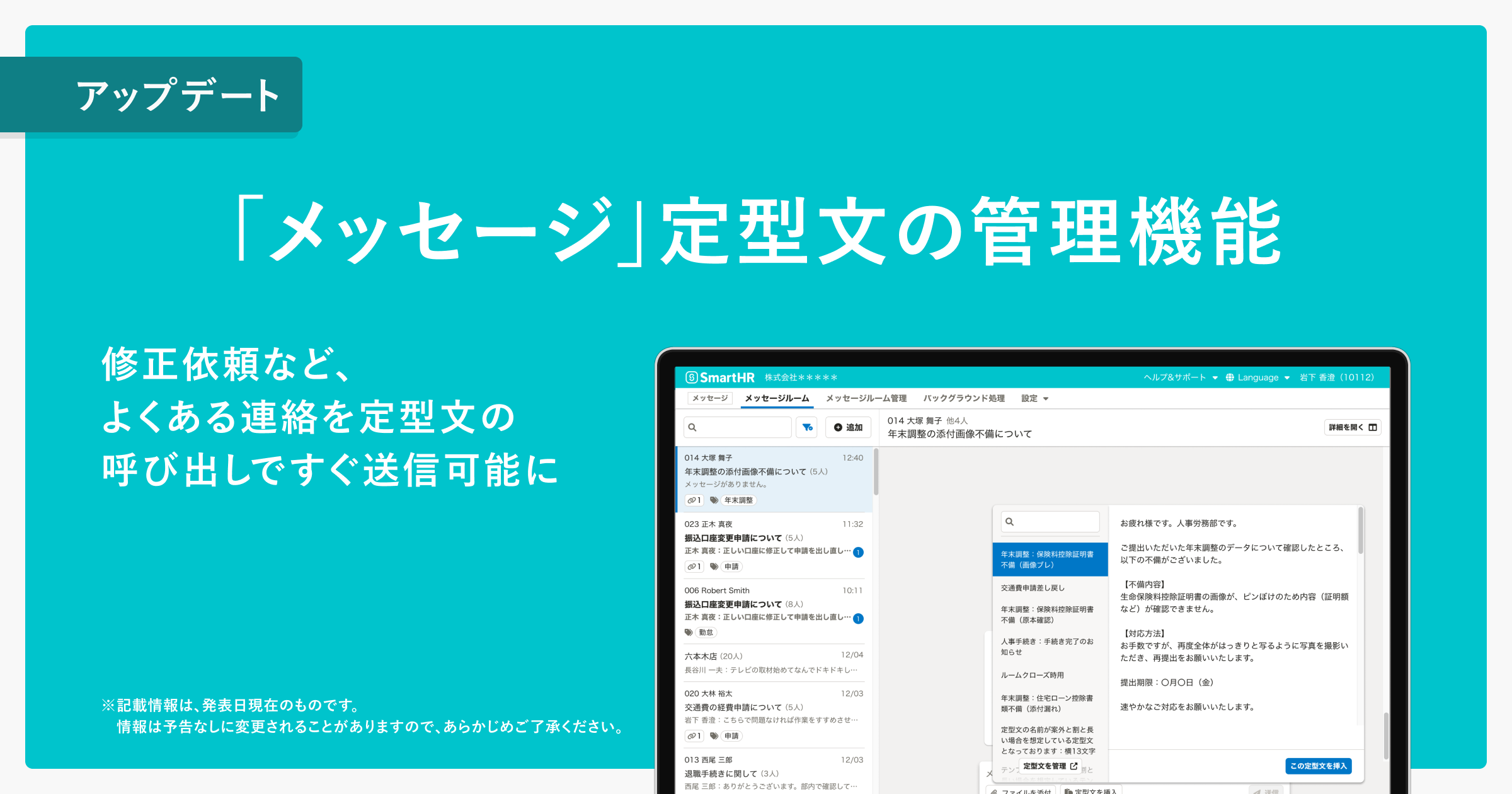Select template 年末調整：保険料控除証明書不備（原本確認）
This screenshot has width=1512, height=794.
tap(1050, 614)
